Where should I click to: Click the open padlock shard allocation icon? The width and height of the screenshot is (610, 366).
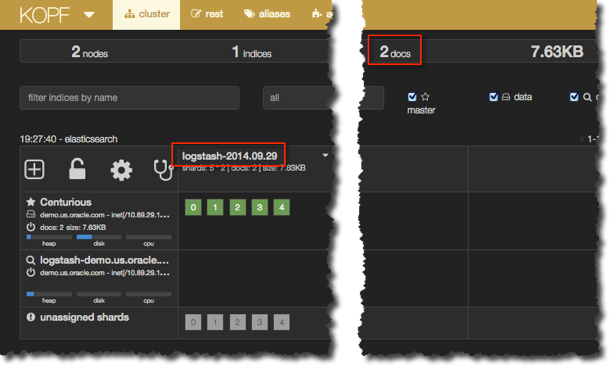(77, 169)
